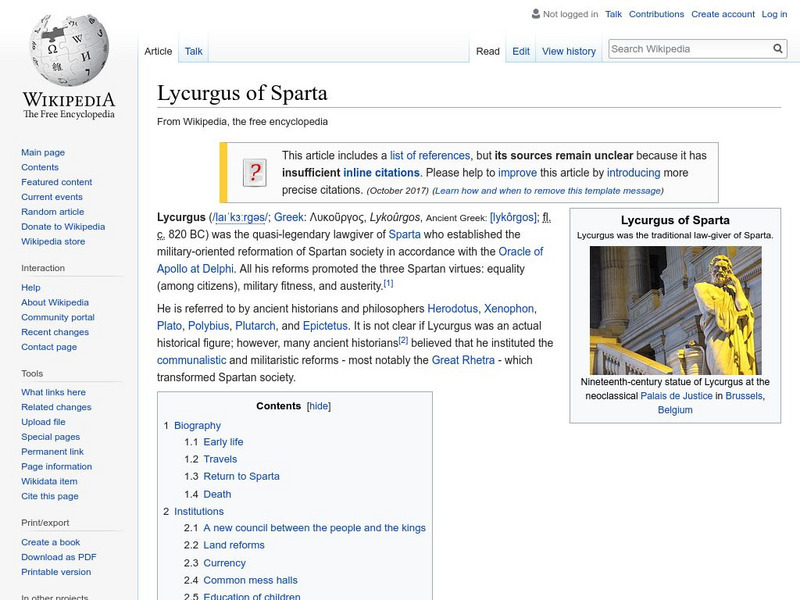The height and width of the screenshot is (600, 800).
Task: Click the Log in link
Action: (774, 14)
